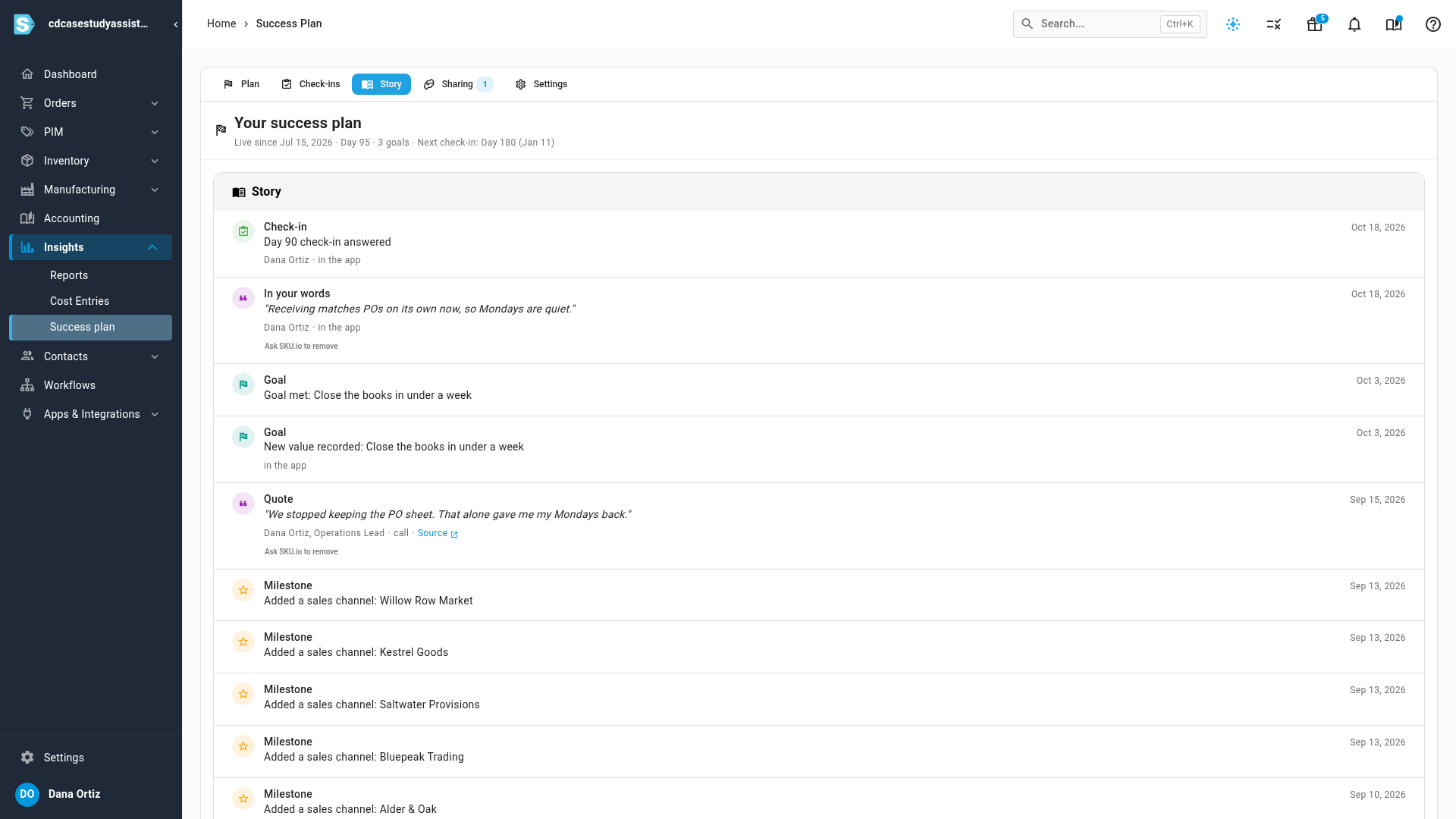The height and width of the screenshot is (819, 1456).
Task: Open the Source link on the quote
Action: pos(438,533)
